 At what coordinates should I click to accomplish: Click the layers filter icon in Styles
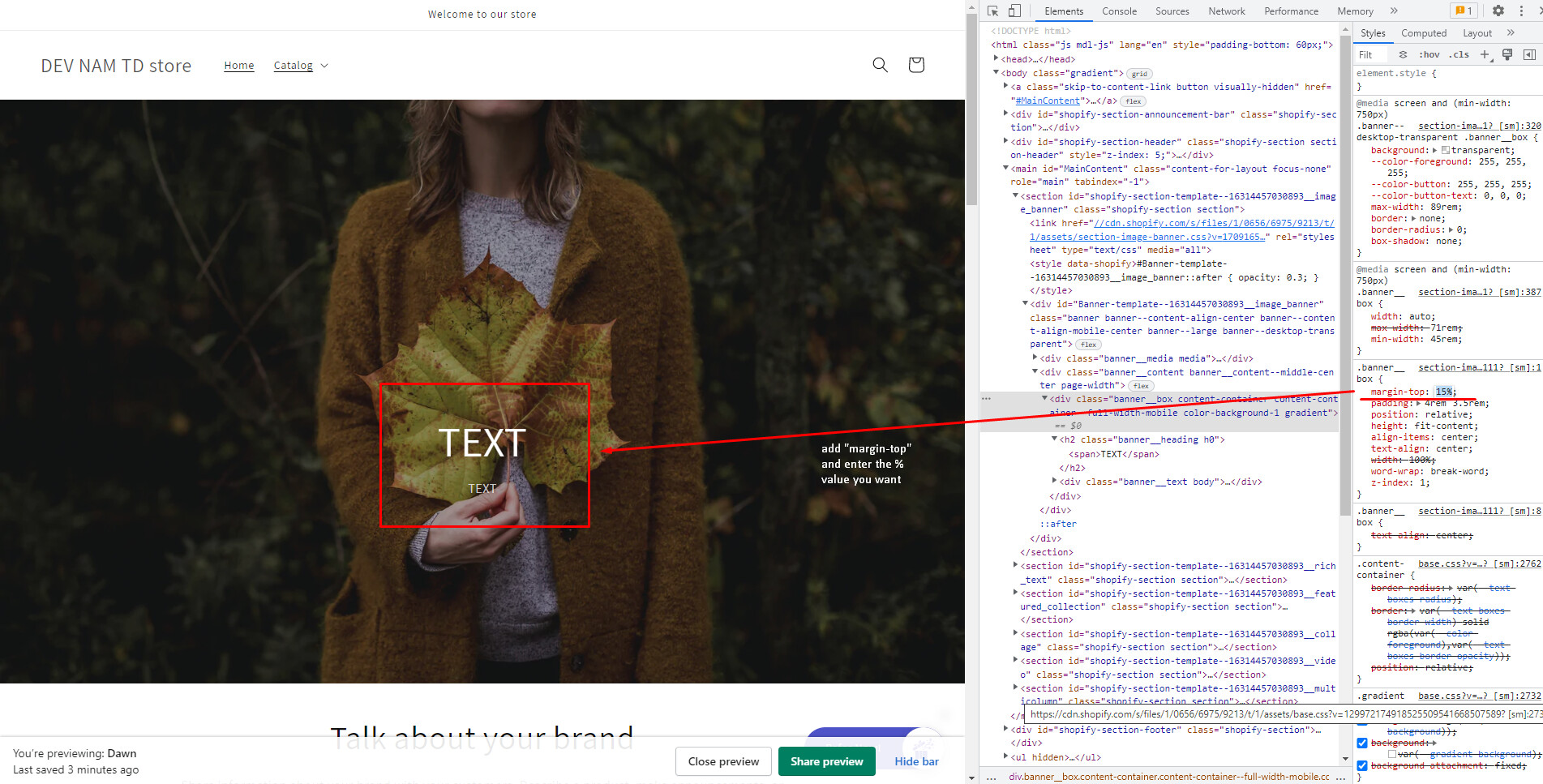pos(1403,54)
